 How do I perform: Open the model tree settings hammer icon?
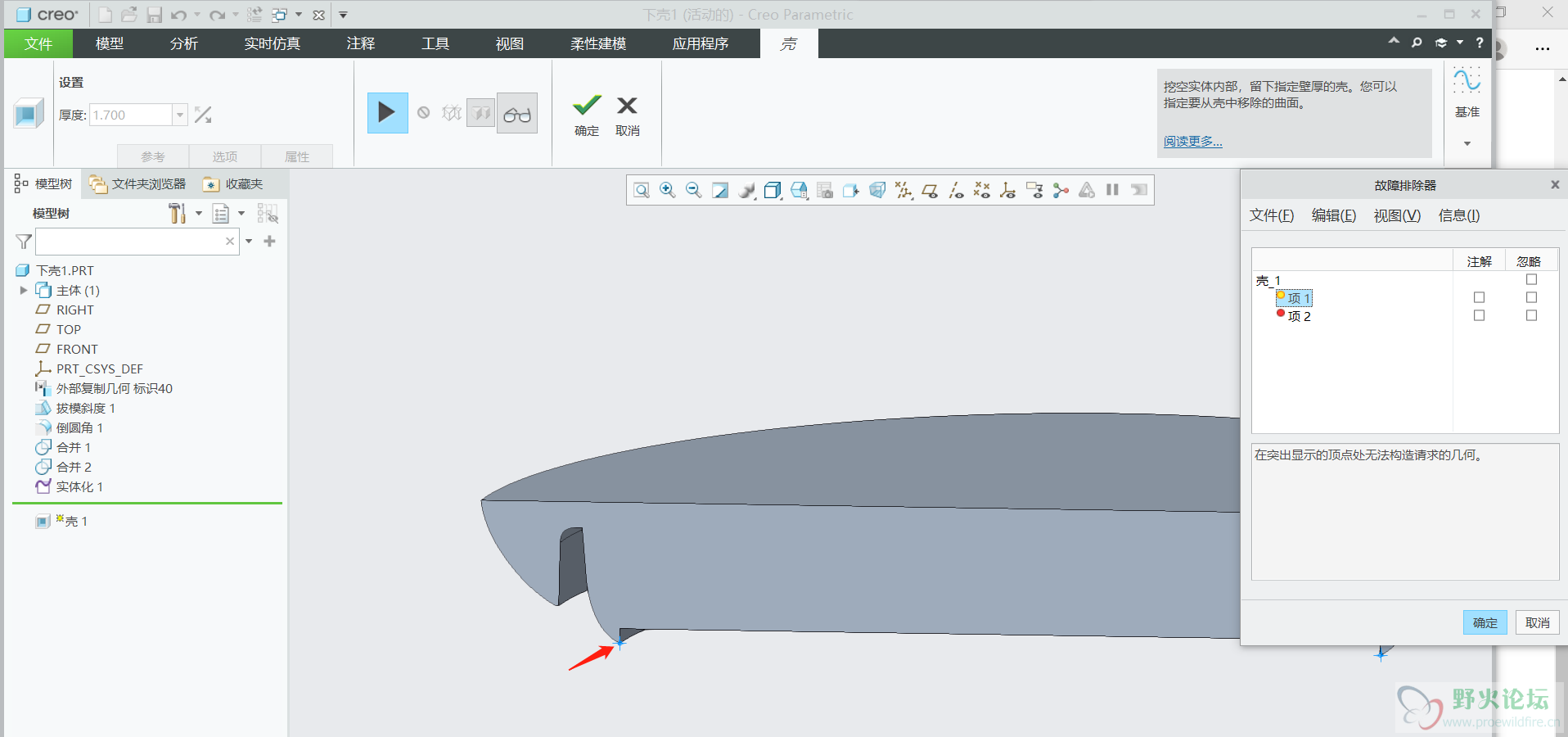178,214
